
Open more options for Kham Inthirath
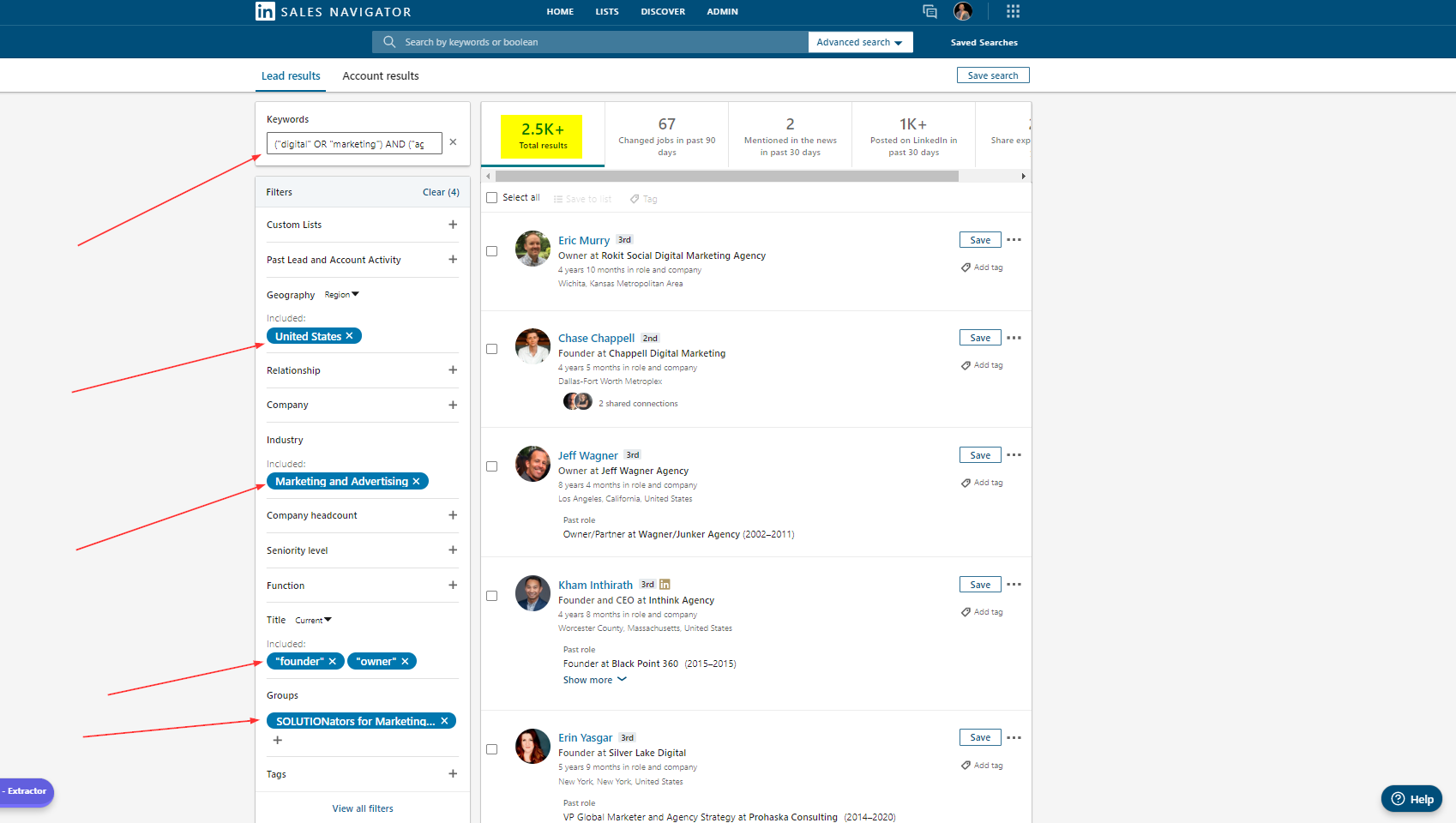[1014, 585]
